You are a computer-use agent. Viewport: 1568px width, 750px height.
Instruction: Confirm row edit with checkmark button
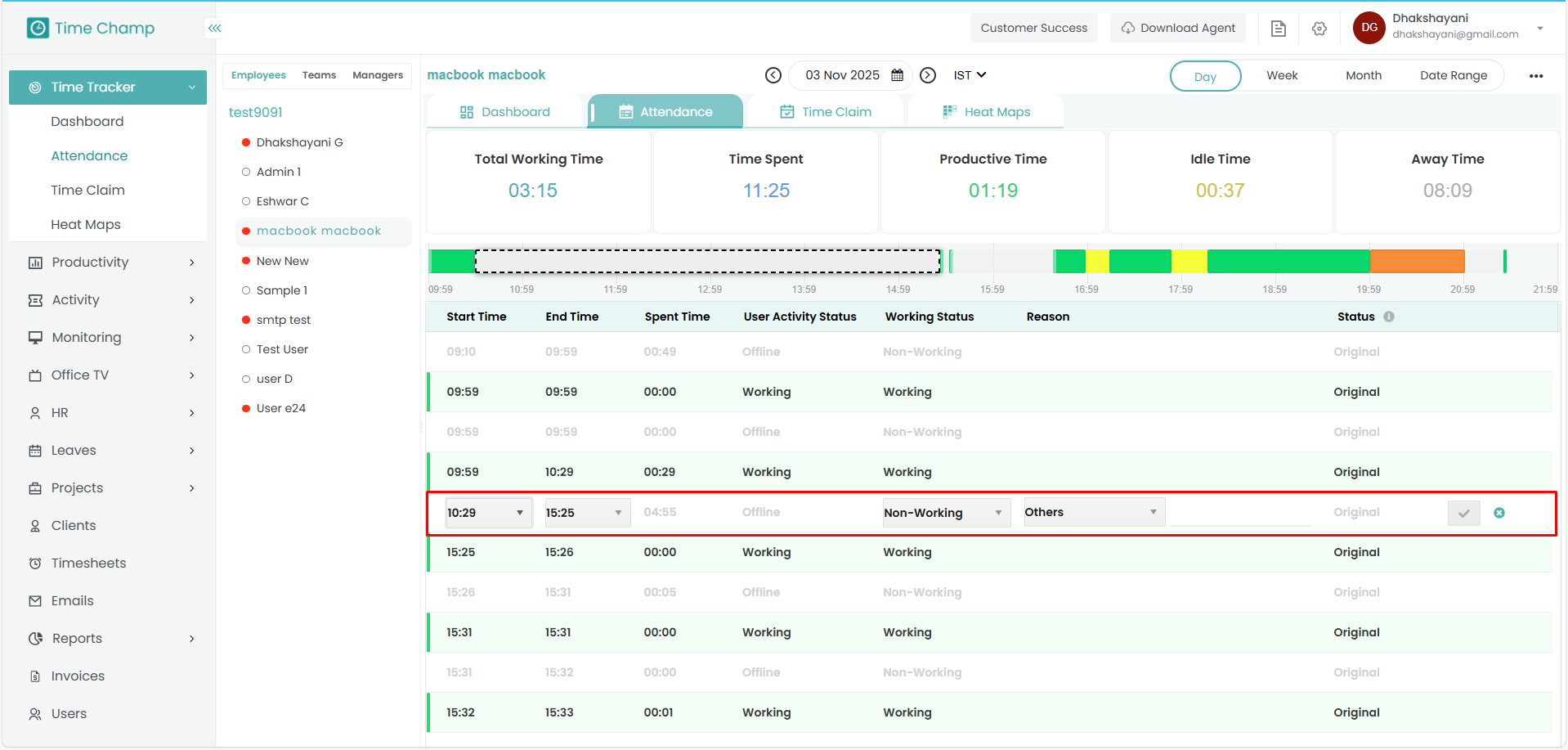tap(1463, 513)
